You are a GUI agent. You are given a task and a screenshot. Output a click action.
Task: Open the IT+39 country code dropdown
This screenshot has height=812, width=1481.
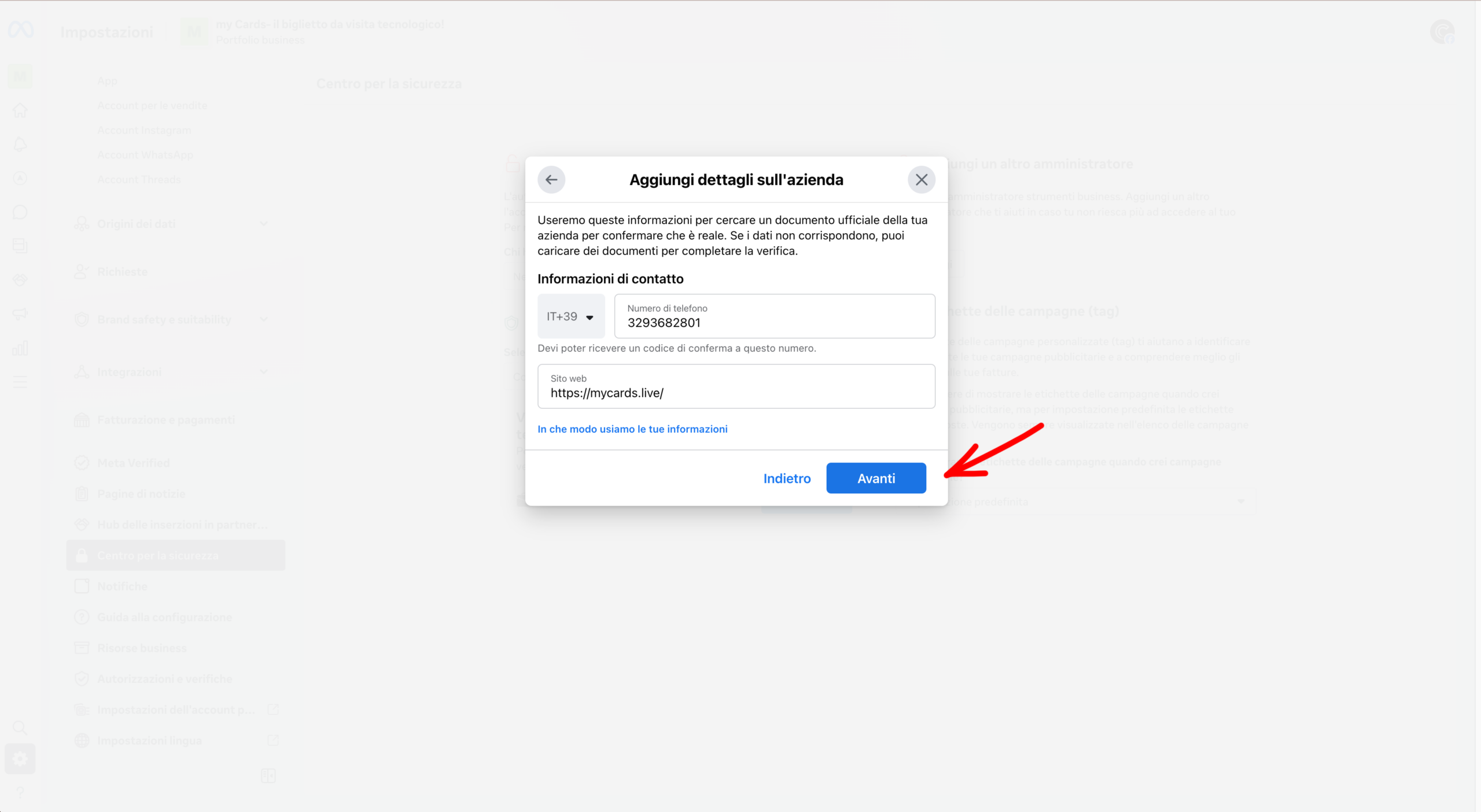(570, 316)
